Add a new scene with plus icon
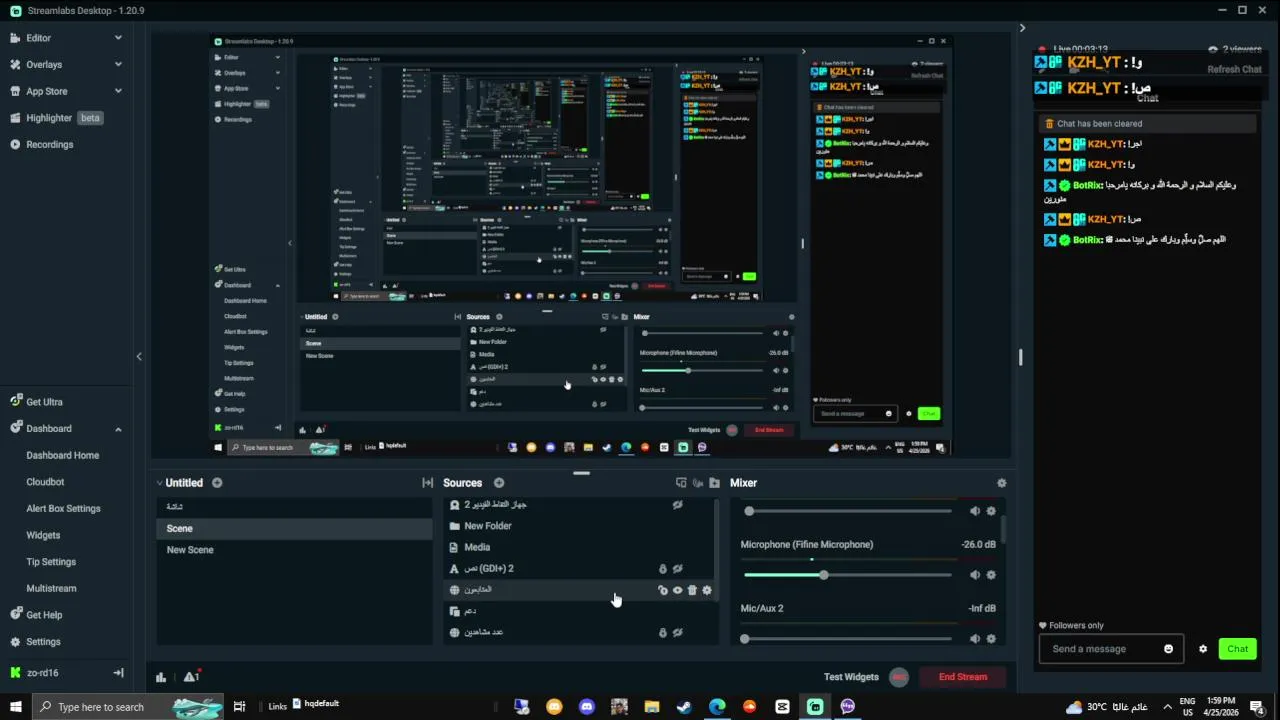The height and width of the screenshot is (720, 1280). [217, 483]
